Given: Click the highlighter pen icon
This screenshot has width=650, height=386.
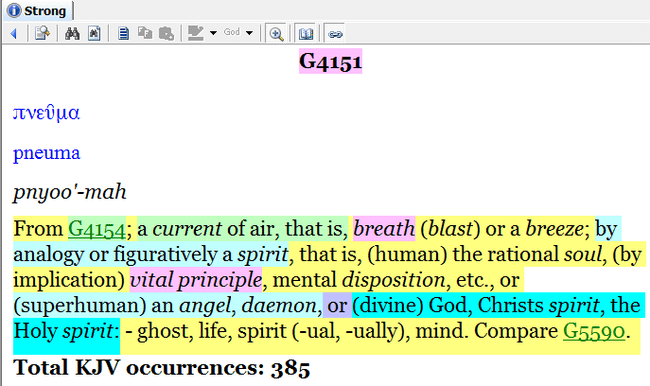Looking at the screenshot, I should click(196, 33).
